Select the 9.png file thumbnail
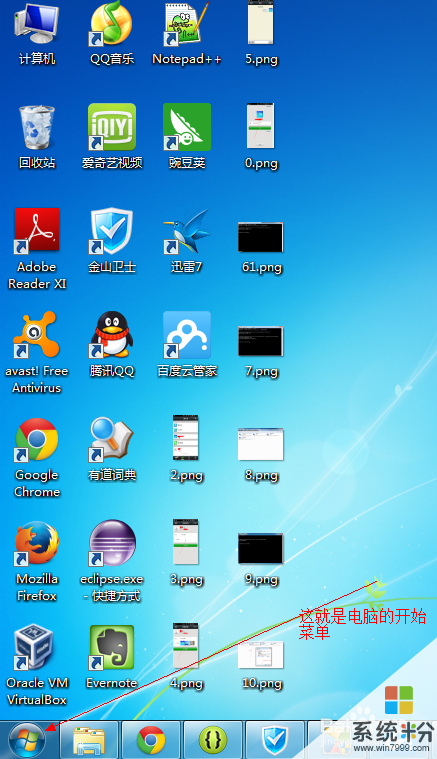The height and width of the screenshot is (759, 437). (x=261, y=548)
